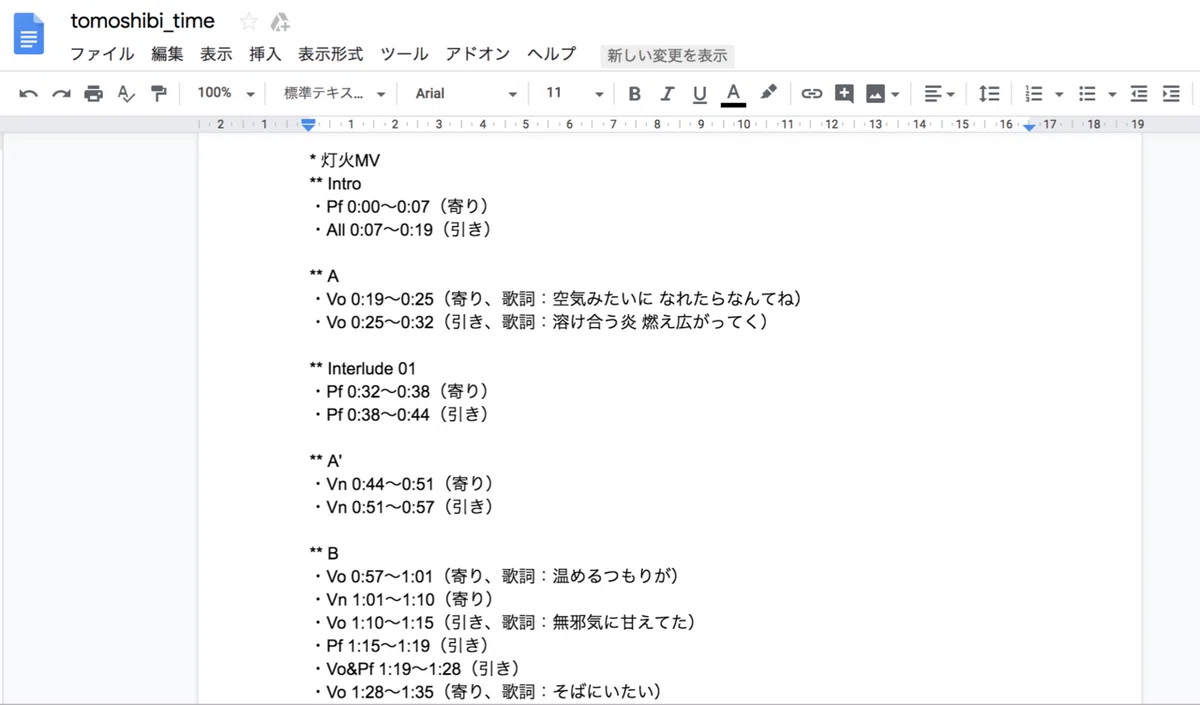Screen dimensions: 1200x705
Task: Open the font size 11 dropdown
Action: pos(574,93)
